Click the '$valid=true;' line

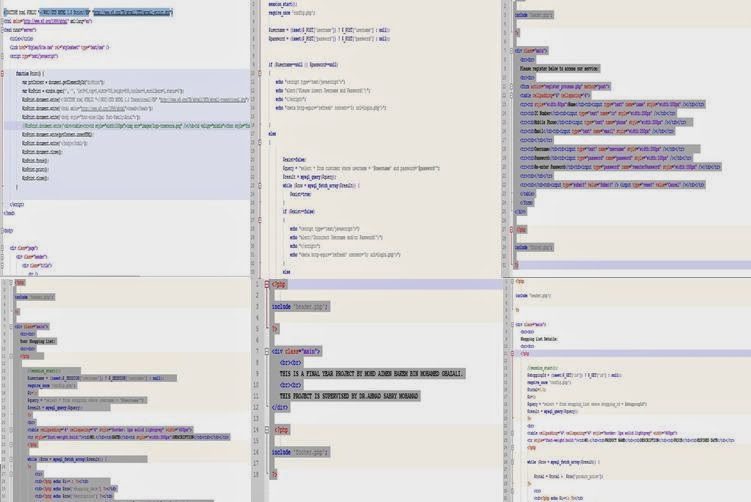pyautogui.click(x=300, y=194)
